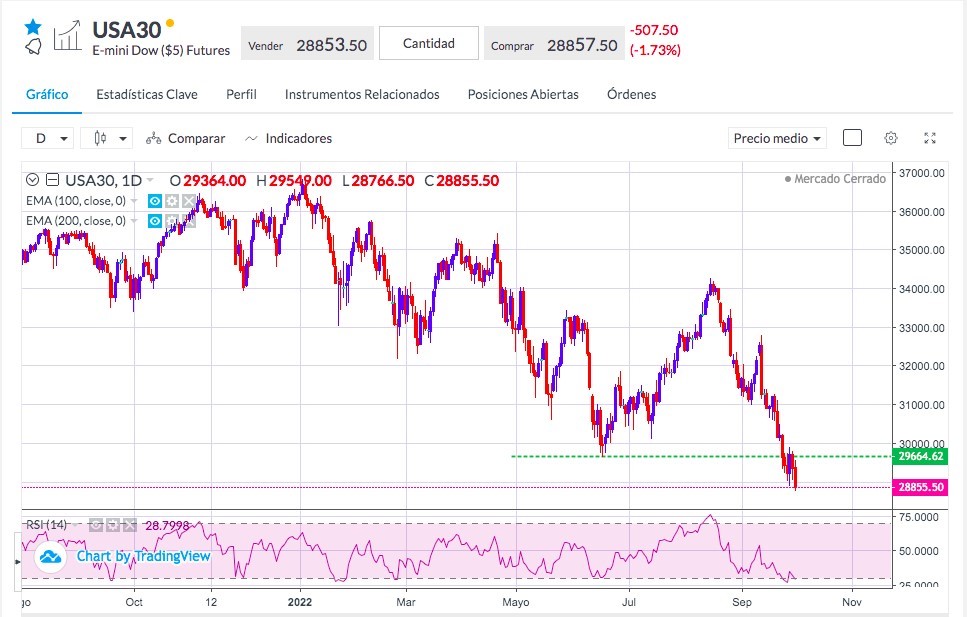Open settings for EMA (100, close, 0)

(x=172, y=201)
